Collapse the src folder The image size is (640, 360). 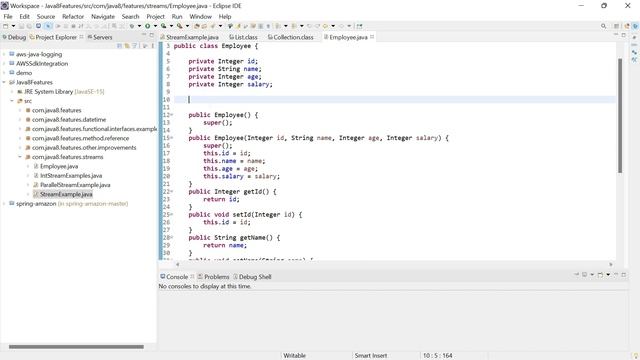[12, 101]
